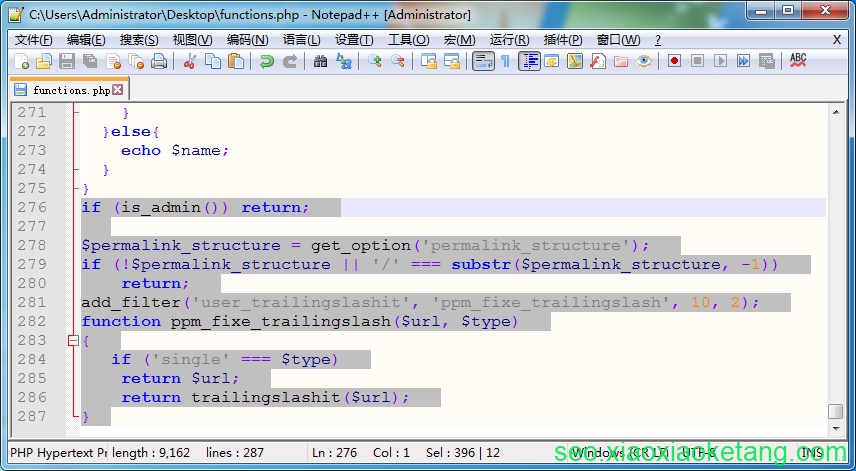
Task: Open the 插件(P) menu
Action: click(x=563, y=40)
